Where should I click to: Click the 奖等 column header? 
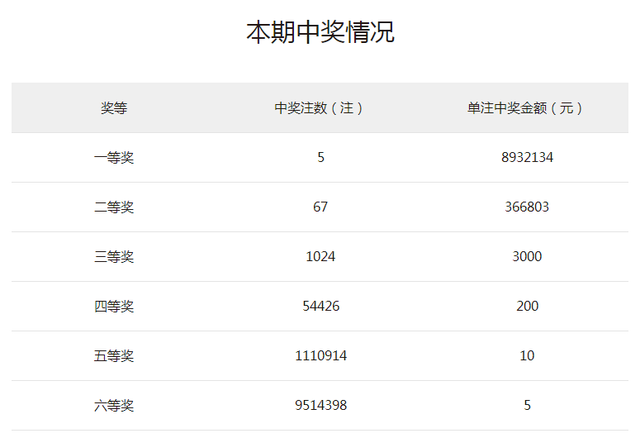(x=114, y=108)
